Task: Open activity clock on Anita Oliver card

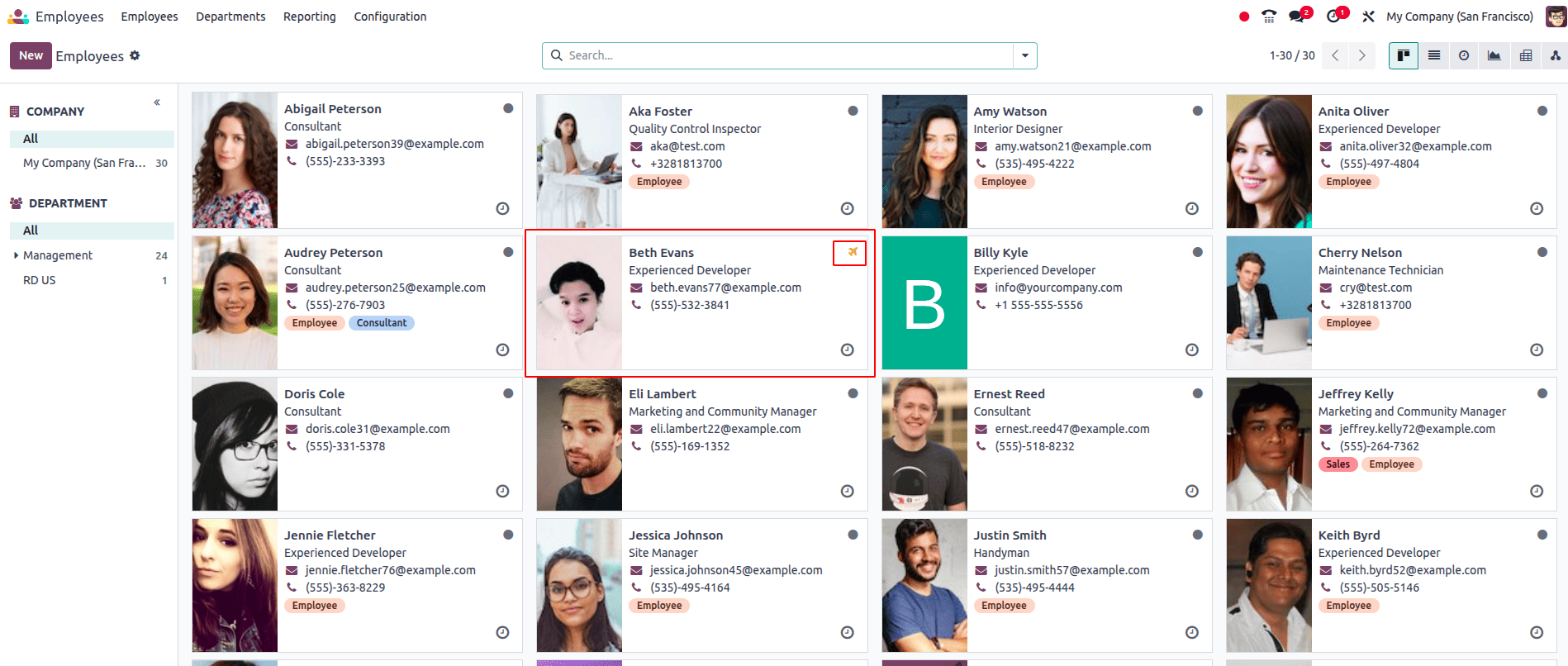Action: [x=1537, y=208]
